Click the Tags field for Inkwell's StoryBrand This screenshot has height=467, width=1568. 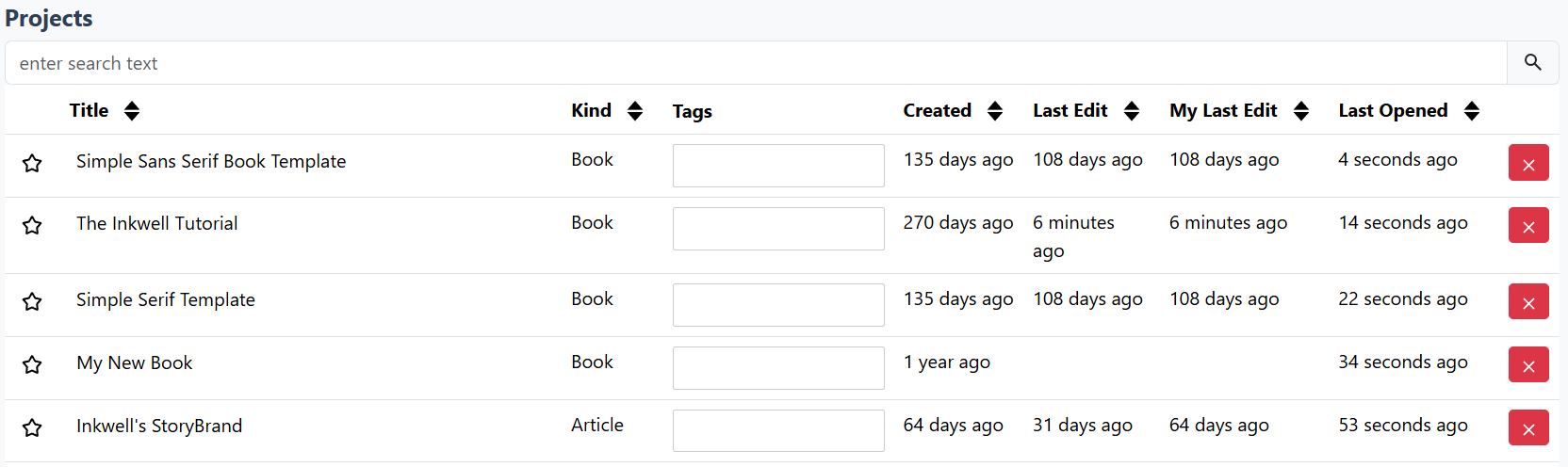tap(777, 430)
